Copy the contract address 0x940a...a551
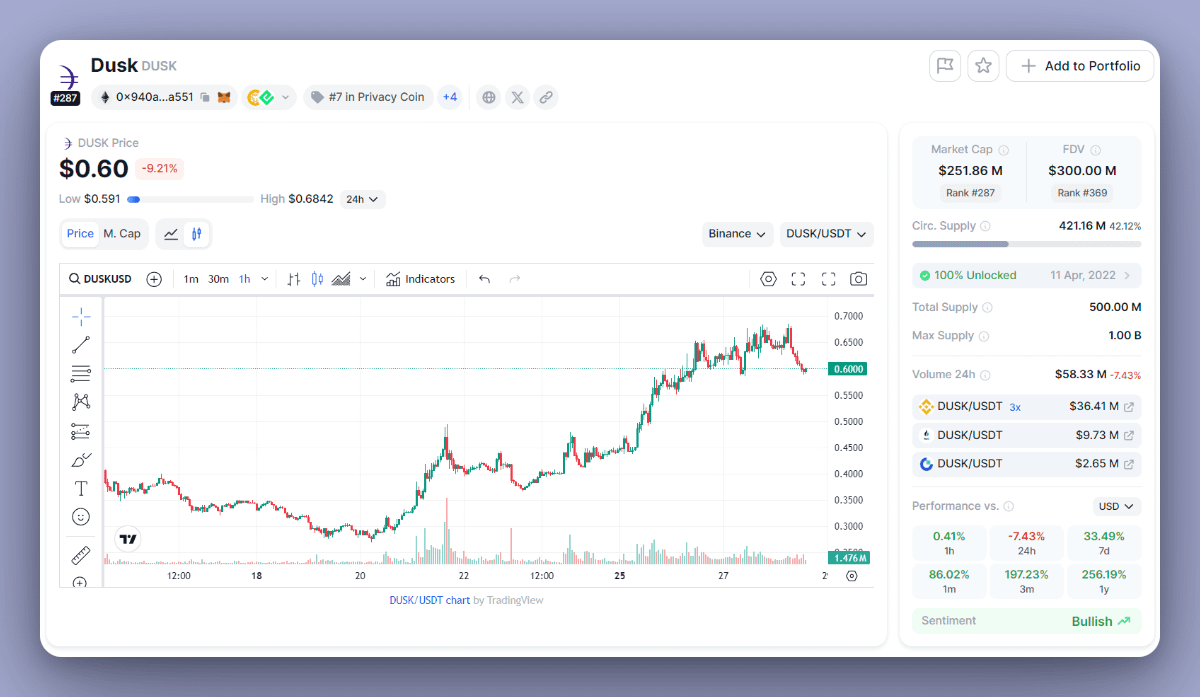1200x697 pixels. [204, 97]
